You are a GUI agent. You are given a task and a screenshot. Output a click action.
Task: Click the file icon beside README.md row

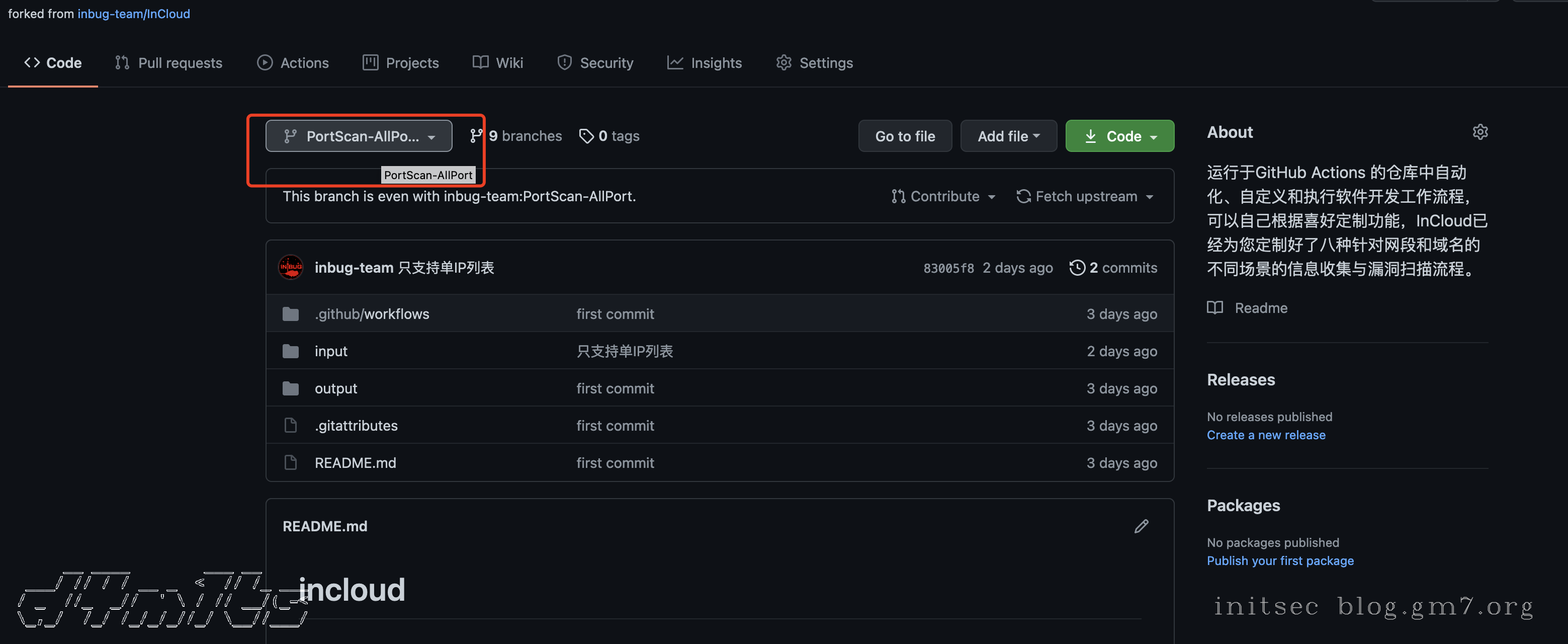291,462
